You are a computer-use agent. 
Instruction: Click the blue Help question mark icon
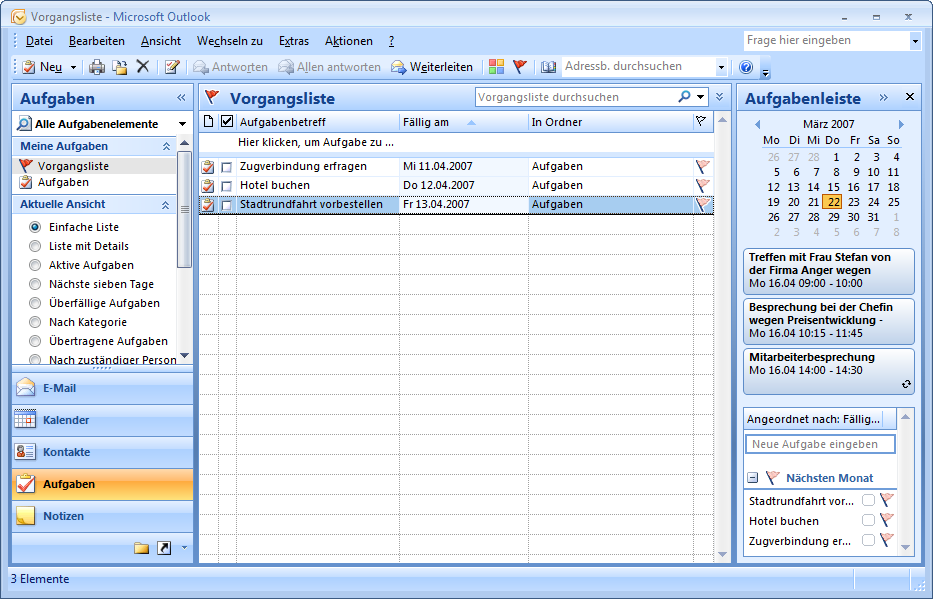click(745, 67)
